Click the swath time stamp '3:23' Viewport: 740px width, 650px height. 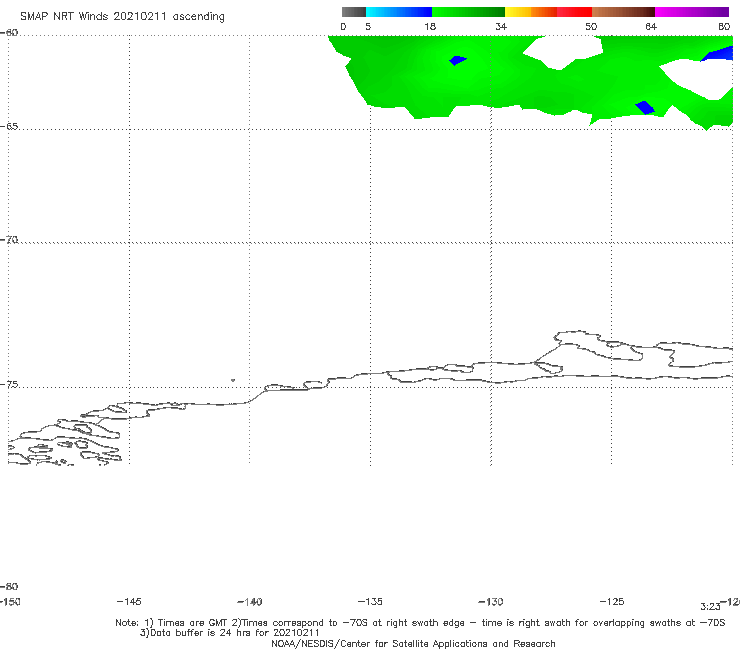(x=710, y=607)
